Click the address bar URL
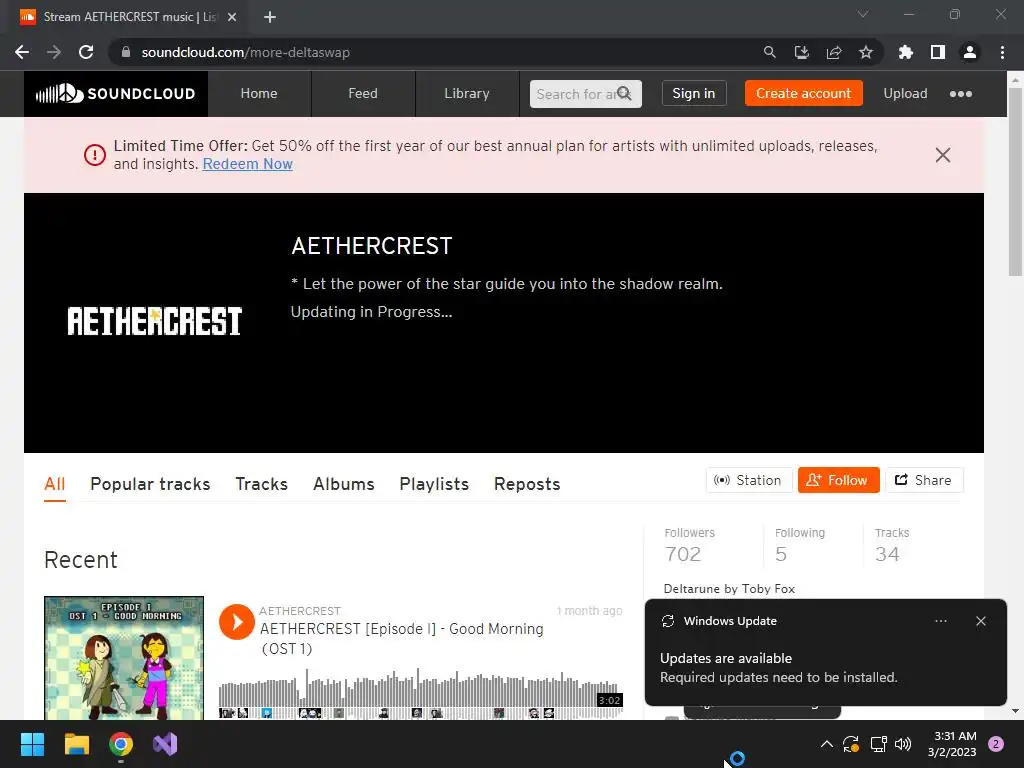The height and width of the screenshot is (768, 1024). pos(246,52)
